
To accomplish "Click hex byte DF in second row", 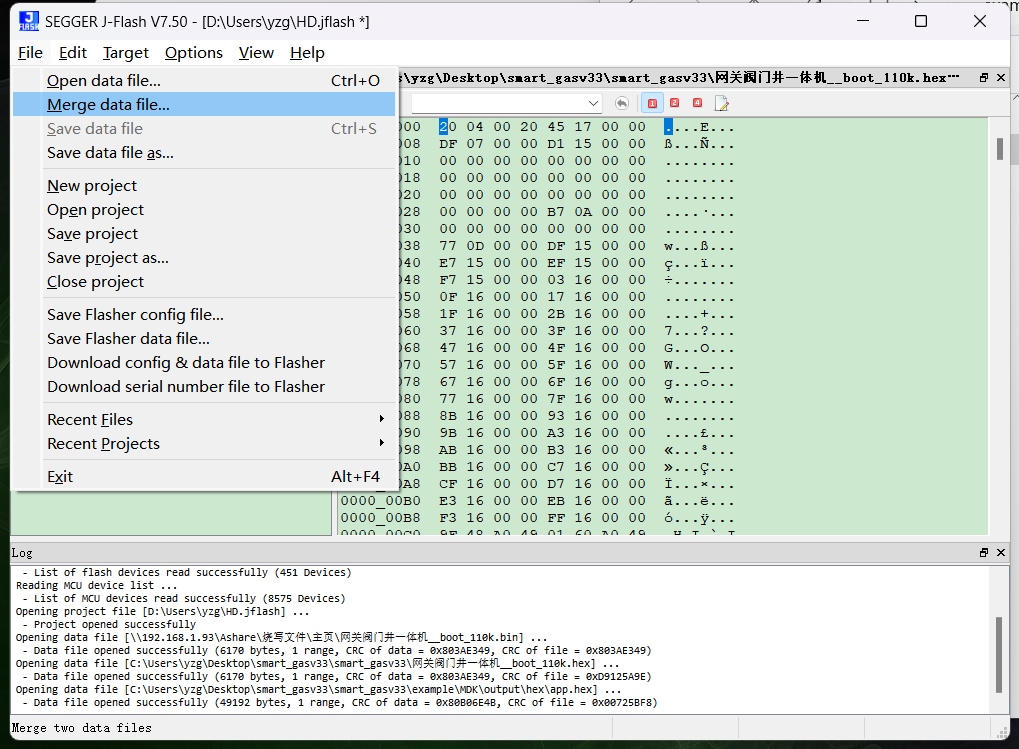I will point(448,144).
